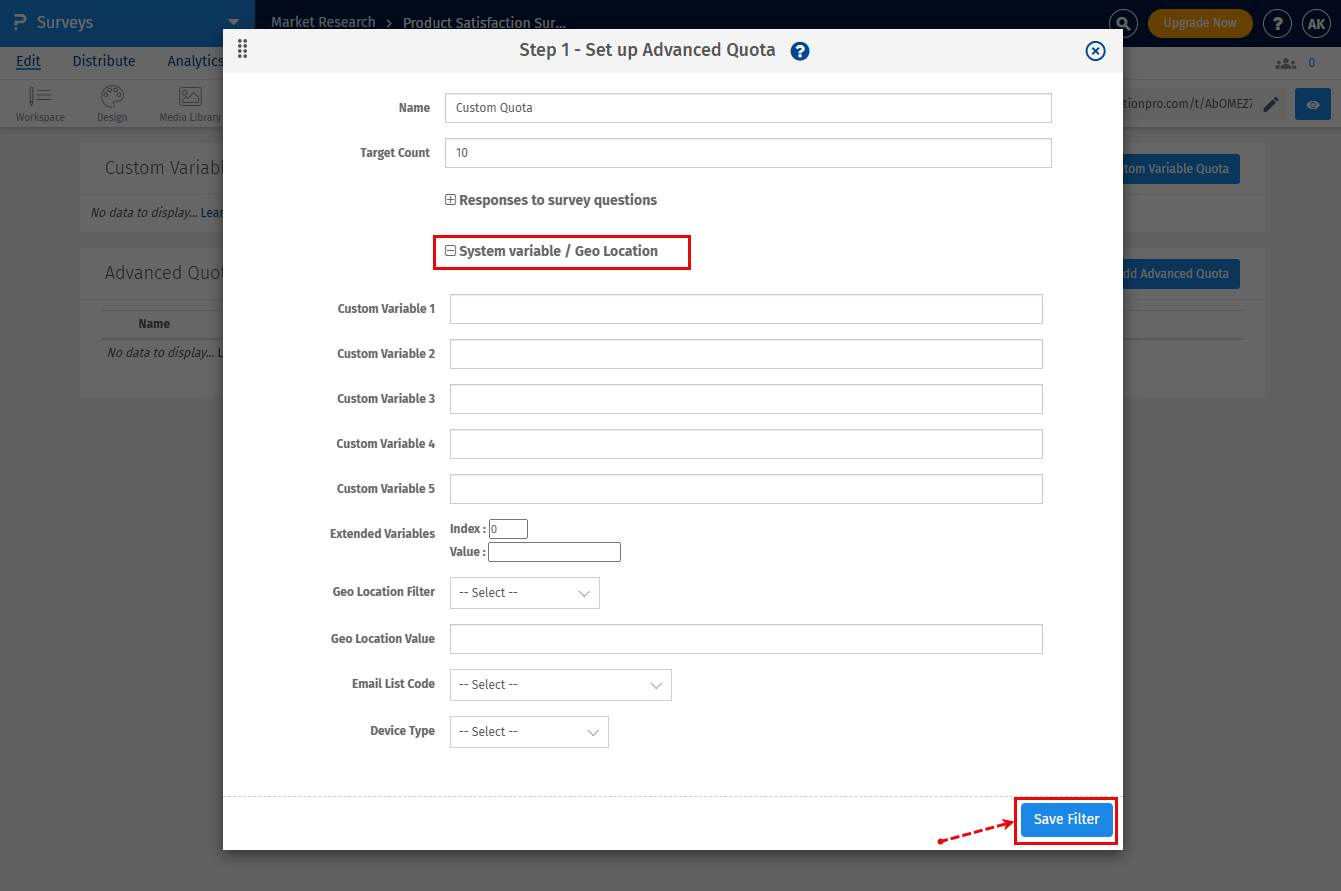Open Design using the palette icon
Image resolution: width=1341 pixels, height=891 pixels.
111,96
